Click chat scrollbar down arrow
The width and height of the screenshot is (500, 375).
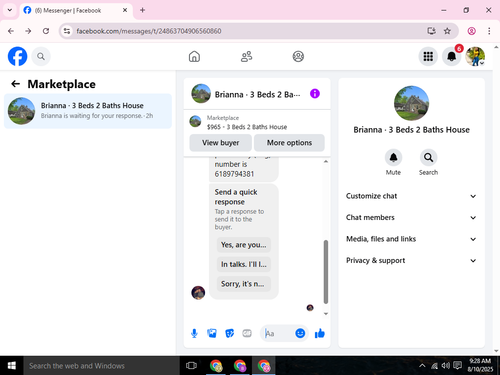click(326, 314)
